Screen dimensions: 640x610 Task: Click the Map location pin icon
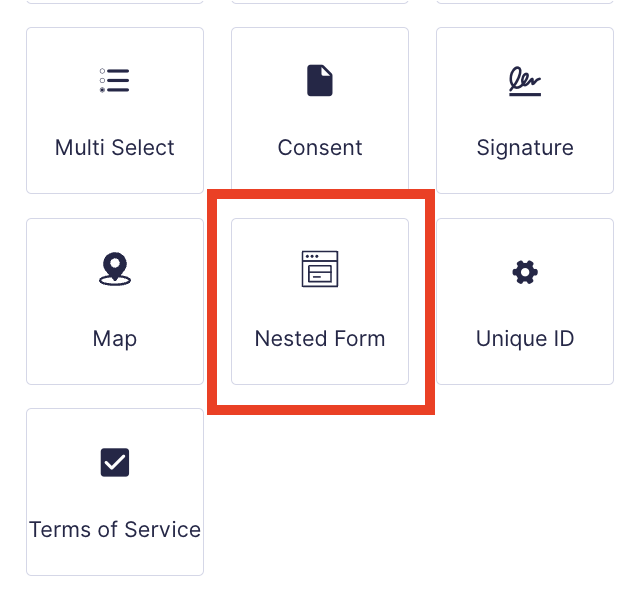115,269
